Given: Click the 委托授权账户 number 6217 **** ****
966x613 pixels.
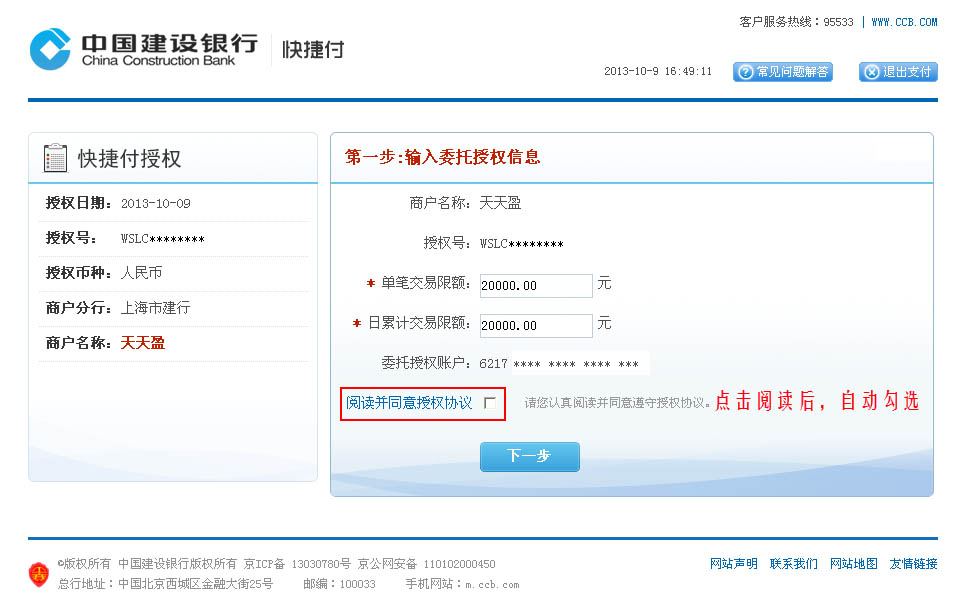Looking at the screenshot, I should 559,364.
